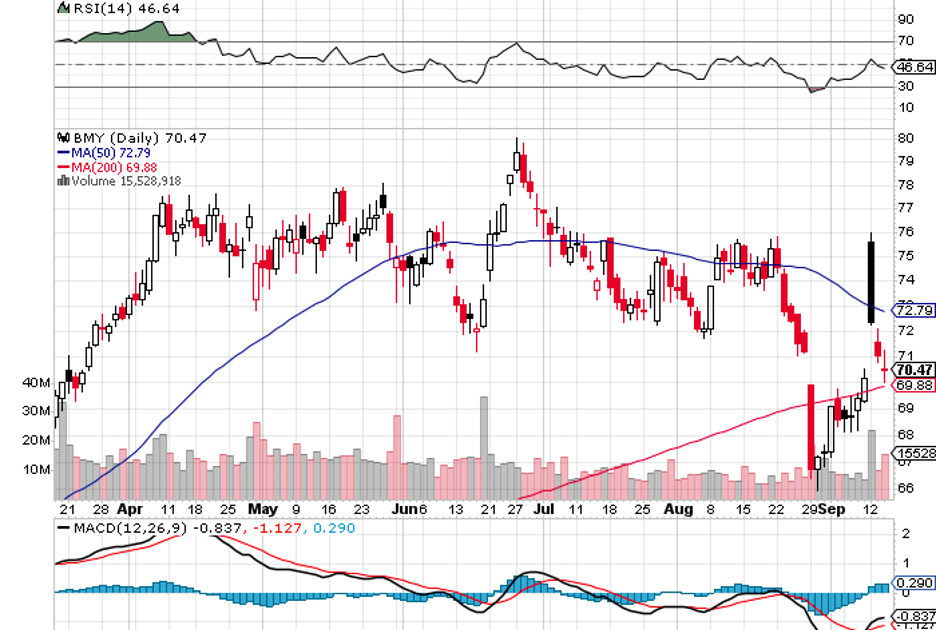The image size is (936, 630).
Task: Click the RSI 46.64 value tag
Action: pos(915,67)
